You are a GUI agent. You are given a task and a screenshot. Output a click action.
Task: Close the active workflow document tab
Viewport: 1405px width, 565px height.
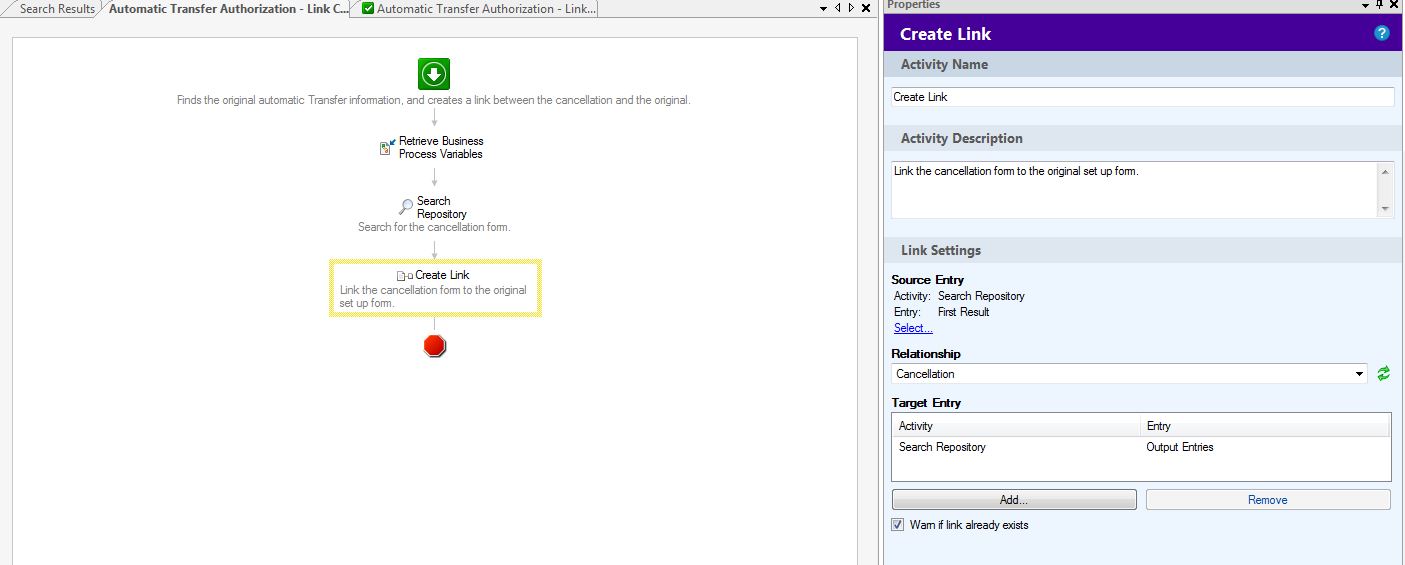(x=865, y=8)
